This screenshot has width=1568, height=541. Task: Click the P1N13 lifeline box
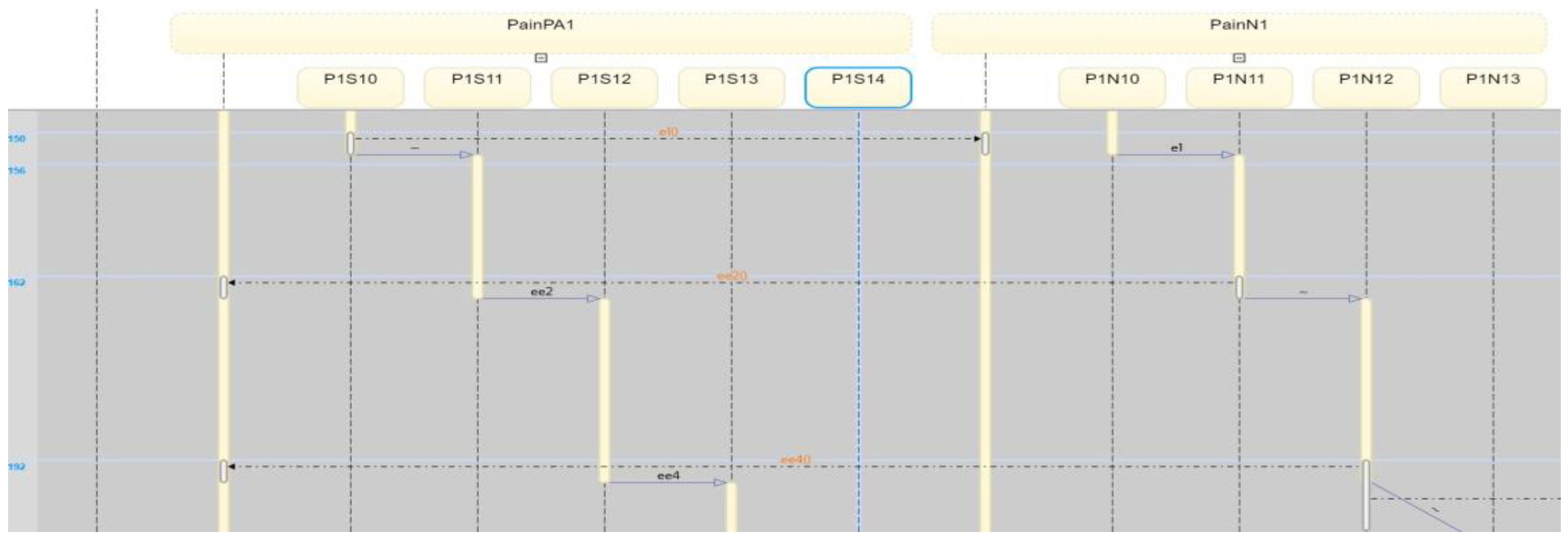pos(1492,87)
